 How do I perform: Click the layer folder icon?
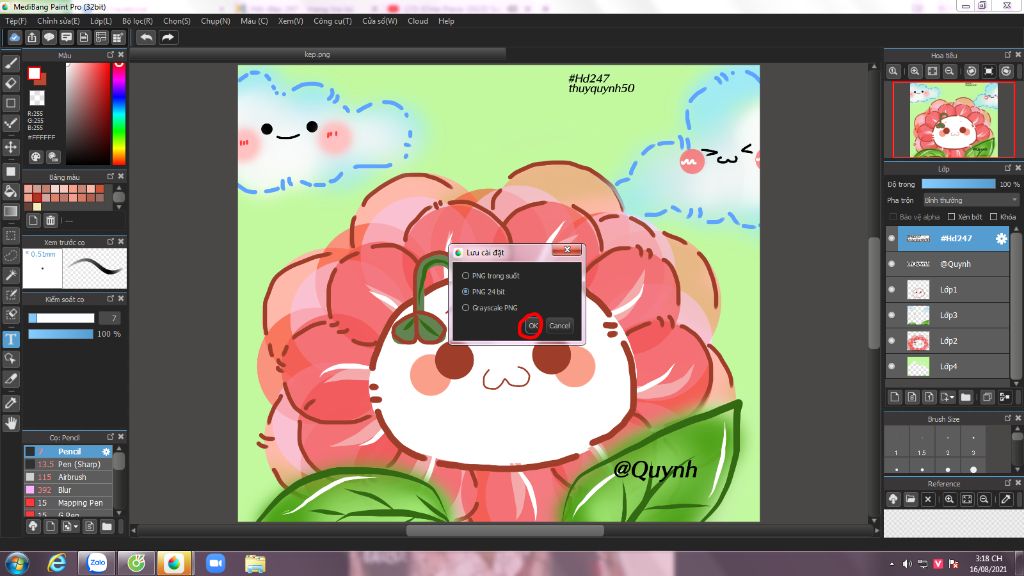[966, 397]
